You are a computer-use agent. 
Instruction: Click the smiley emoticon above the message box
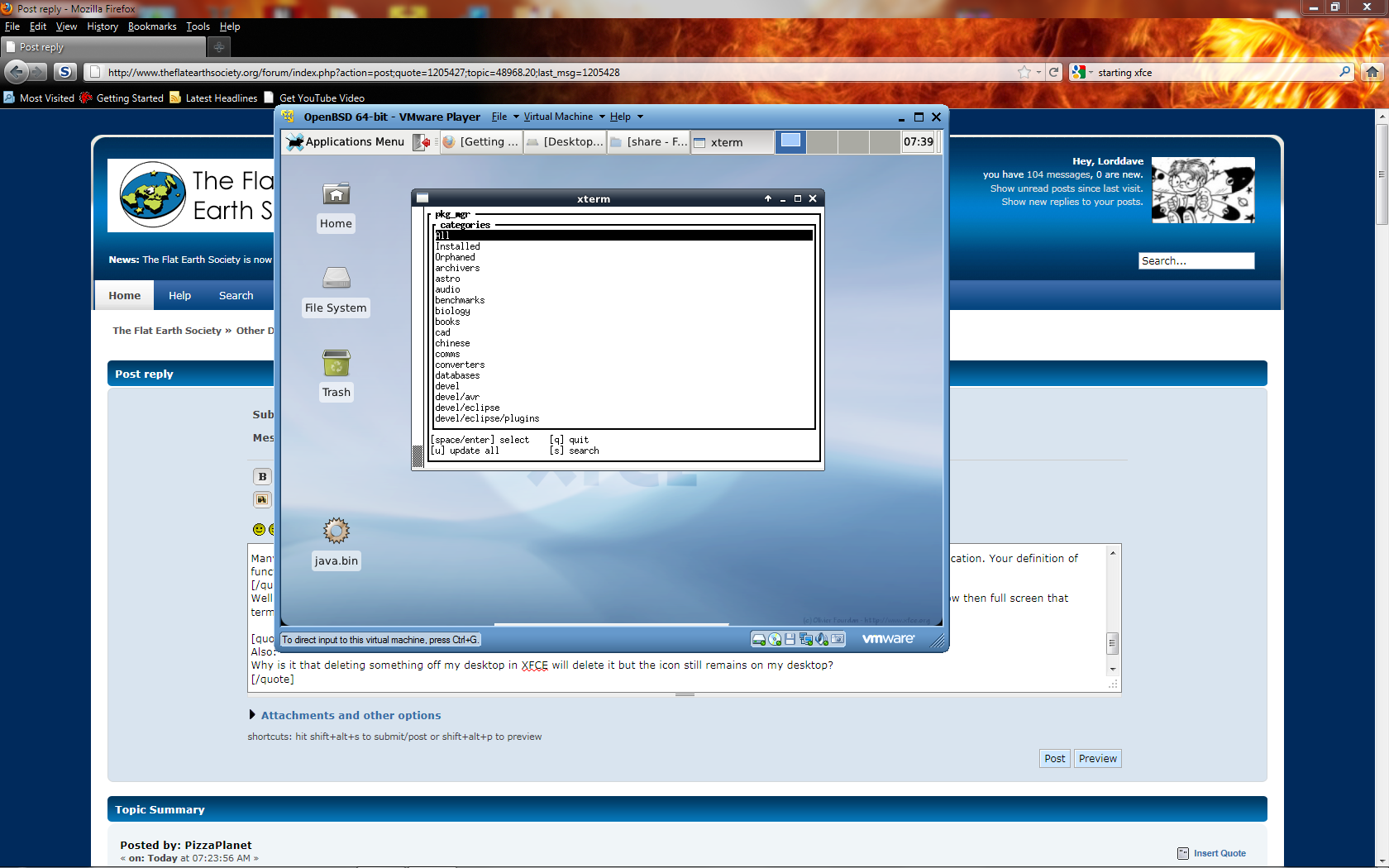point(259,529)
